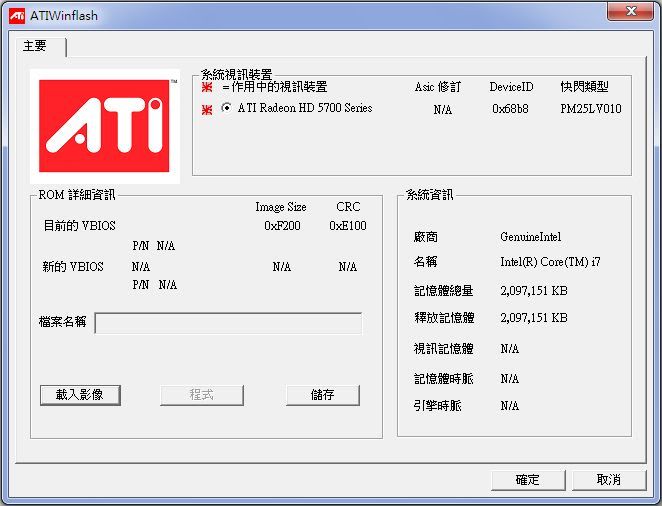The width and height of the screenshot is (662, 506).
Task: Click the 引擎時脈 label
Action: (437, 406)
